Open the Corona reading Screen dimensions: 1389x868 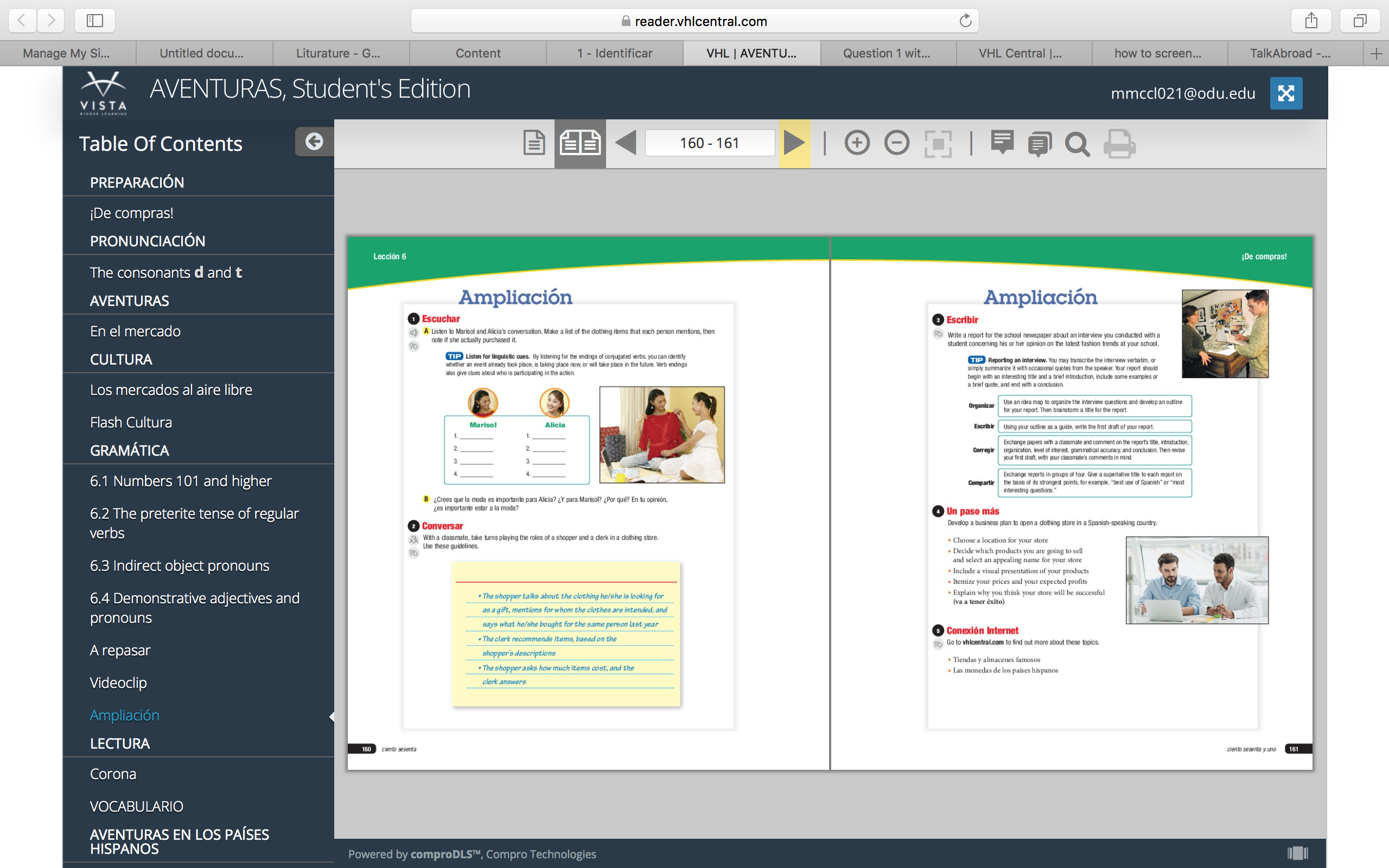(x=113, y=774)
